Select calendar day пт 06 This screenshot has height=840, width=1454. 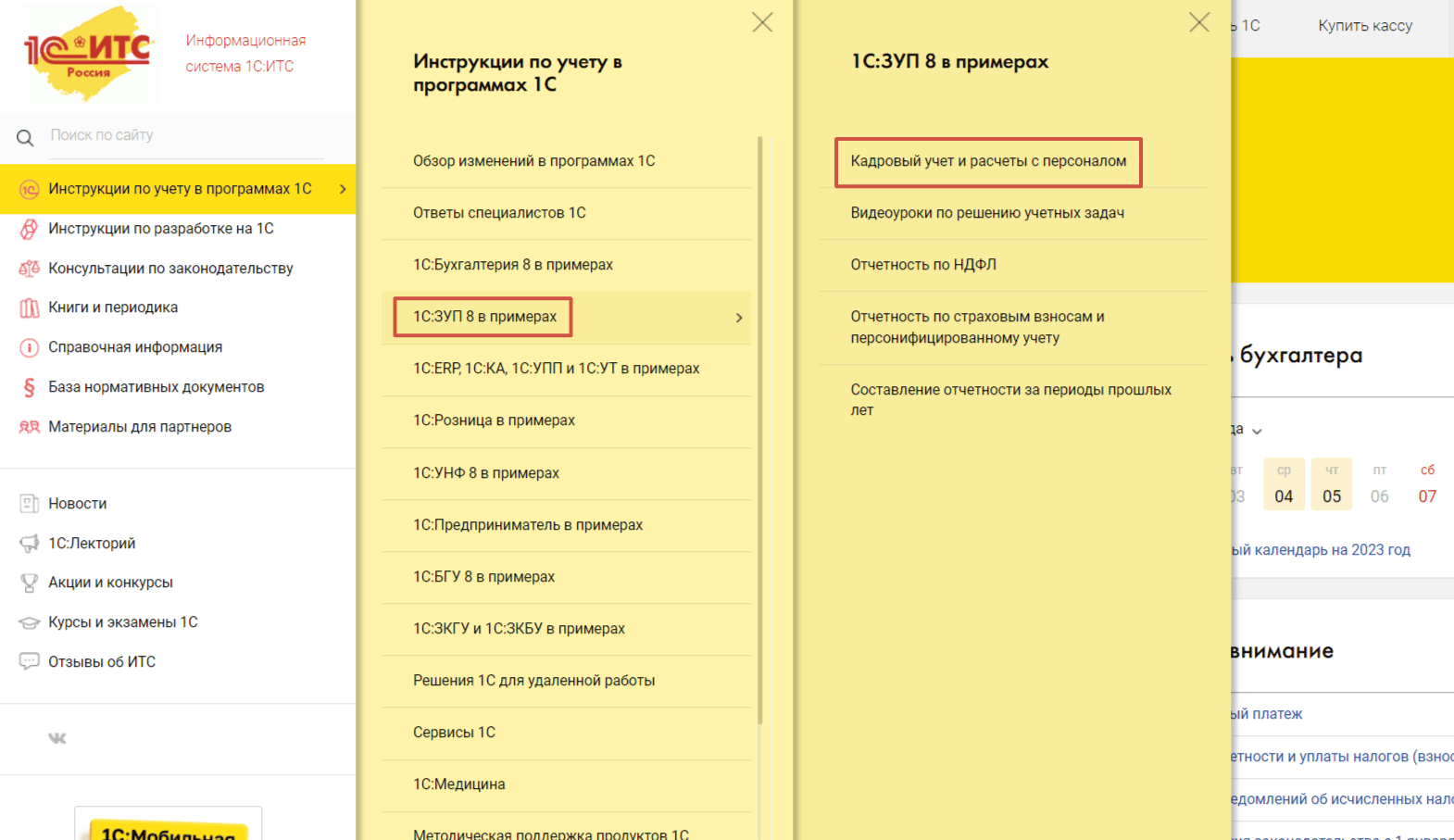point(1380,484)
